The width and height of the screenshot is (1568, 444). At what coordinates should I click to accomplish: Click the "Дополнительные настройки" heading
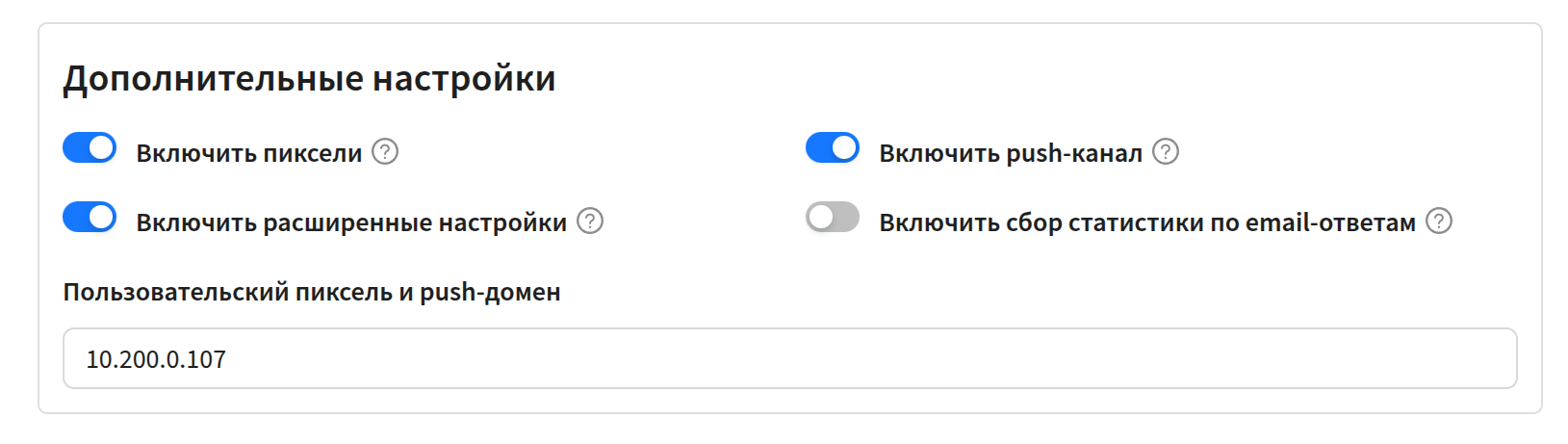point(309,78)
